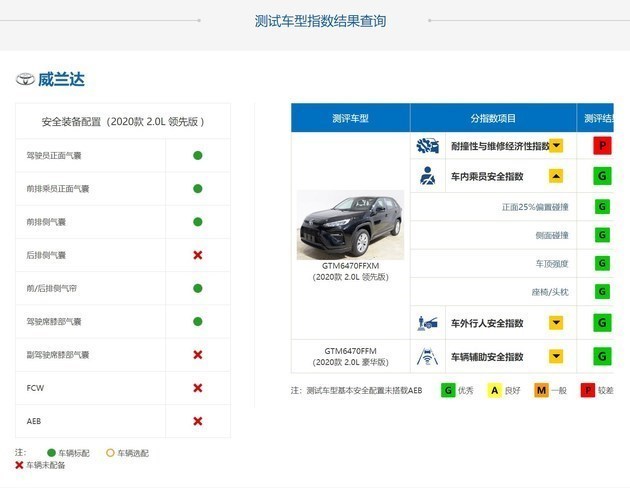This screenshot has width=630, height=488.
Task: Click orange M 一般 legend swatch
Action: tap(541, 390)
